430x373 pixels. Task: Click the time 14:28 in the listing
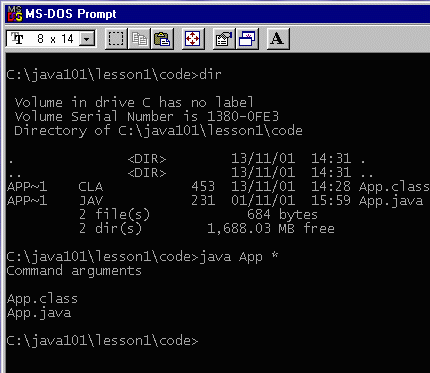coord(331,187)
